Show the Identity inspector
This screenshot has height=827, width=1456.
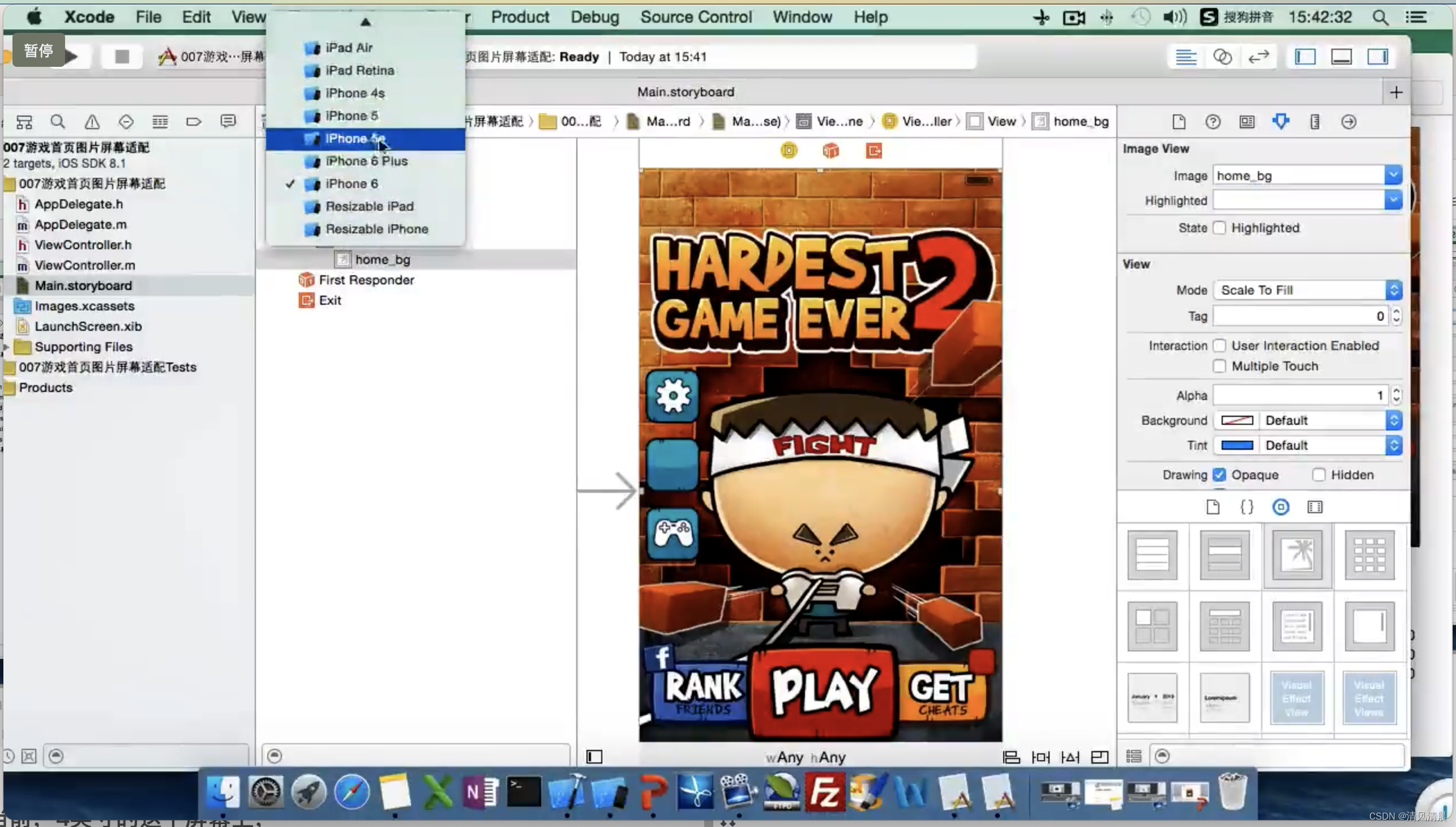click(1247, 122)
